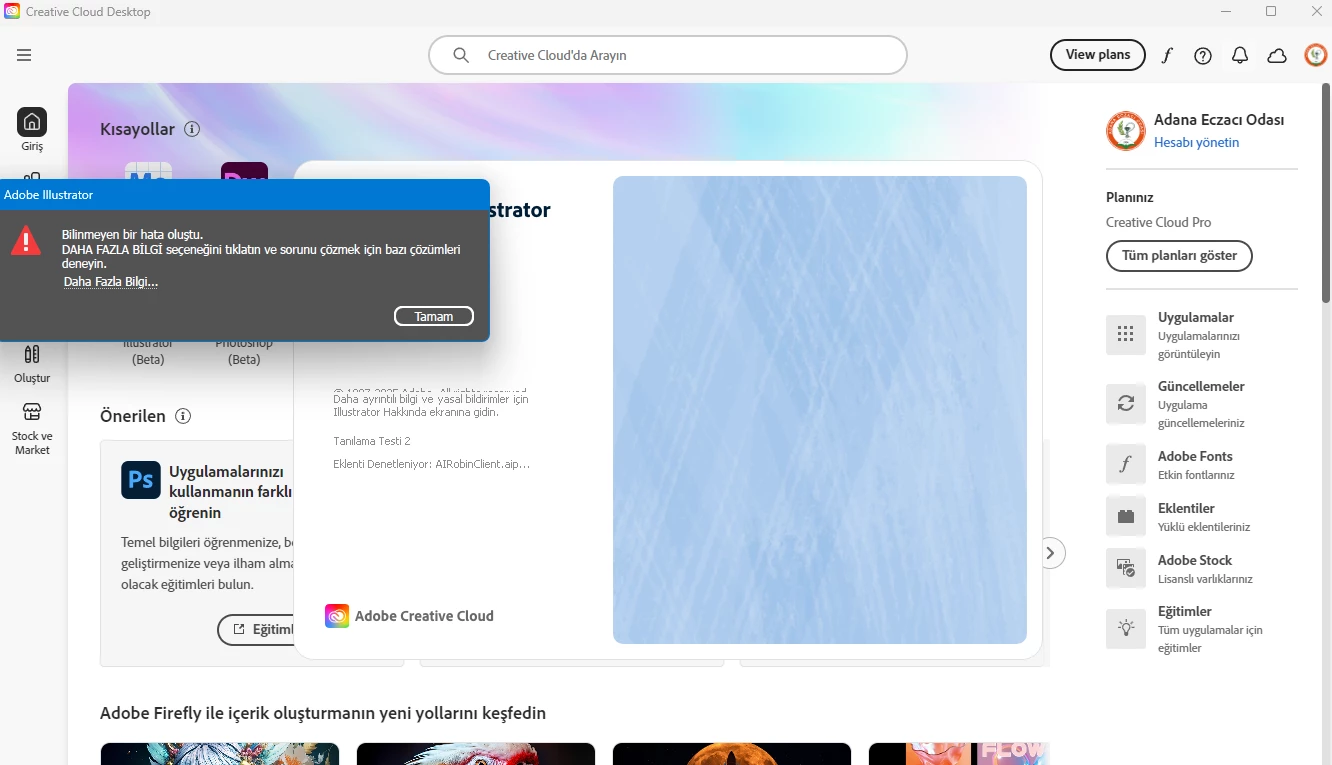
Task: Open the help question mark icon
Action: coord(1203,56)
